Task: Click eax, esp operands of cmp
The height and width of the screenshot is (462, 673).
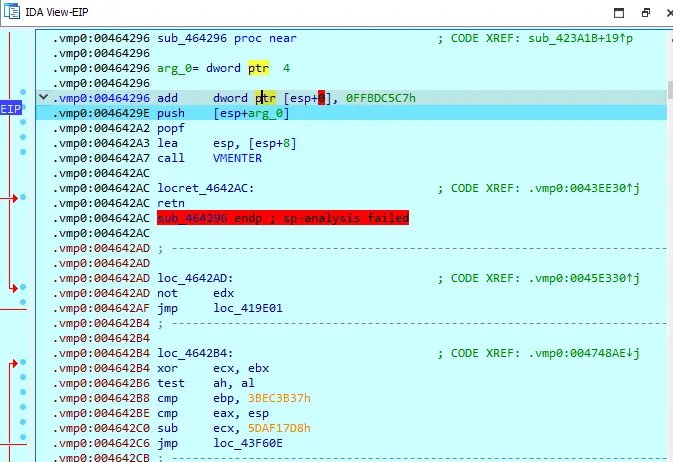Action: [241, 413]
